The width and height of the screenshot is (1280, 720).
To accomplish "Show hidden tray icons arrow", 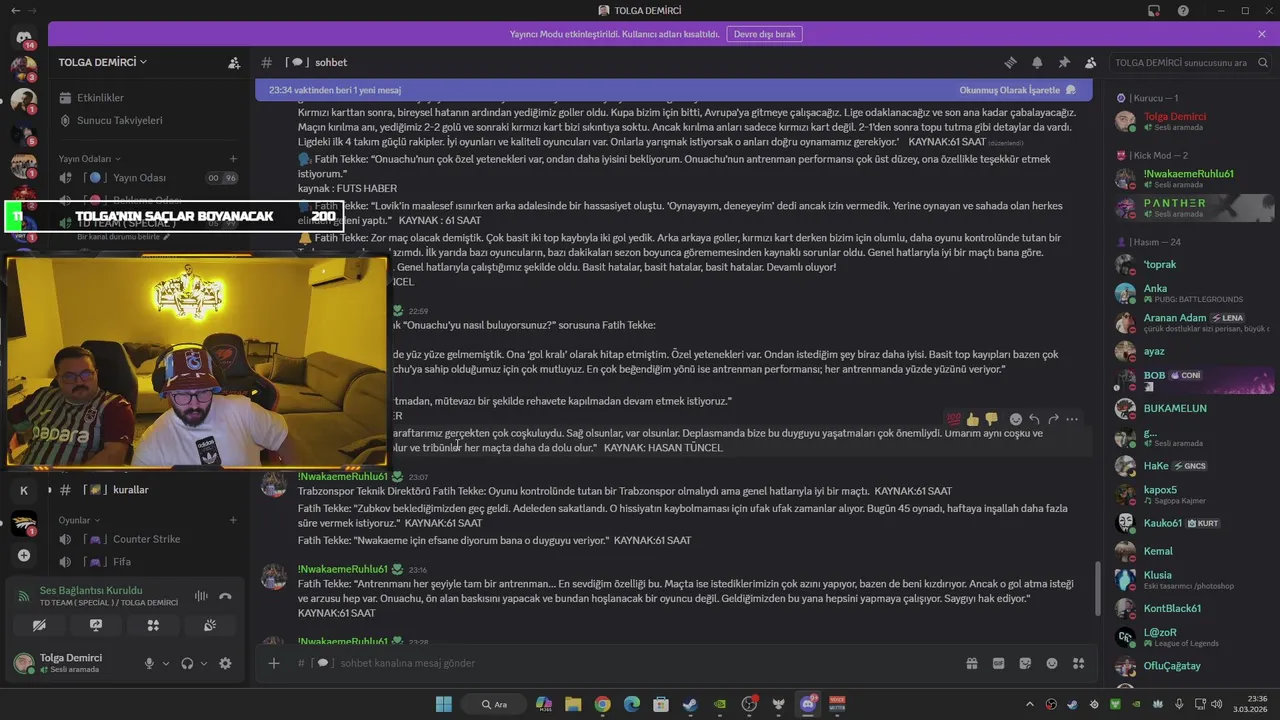I will [x=1029, y=704].
